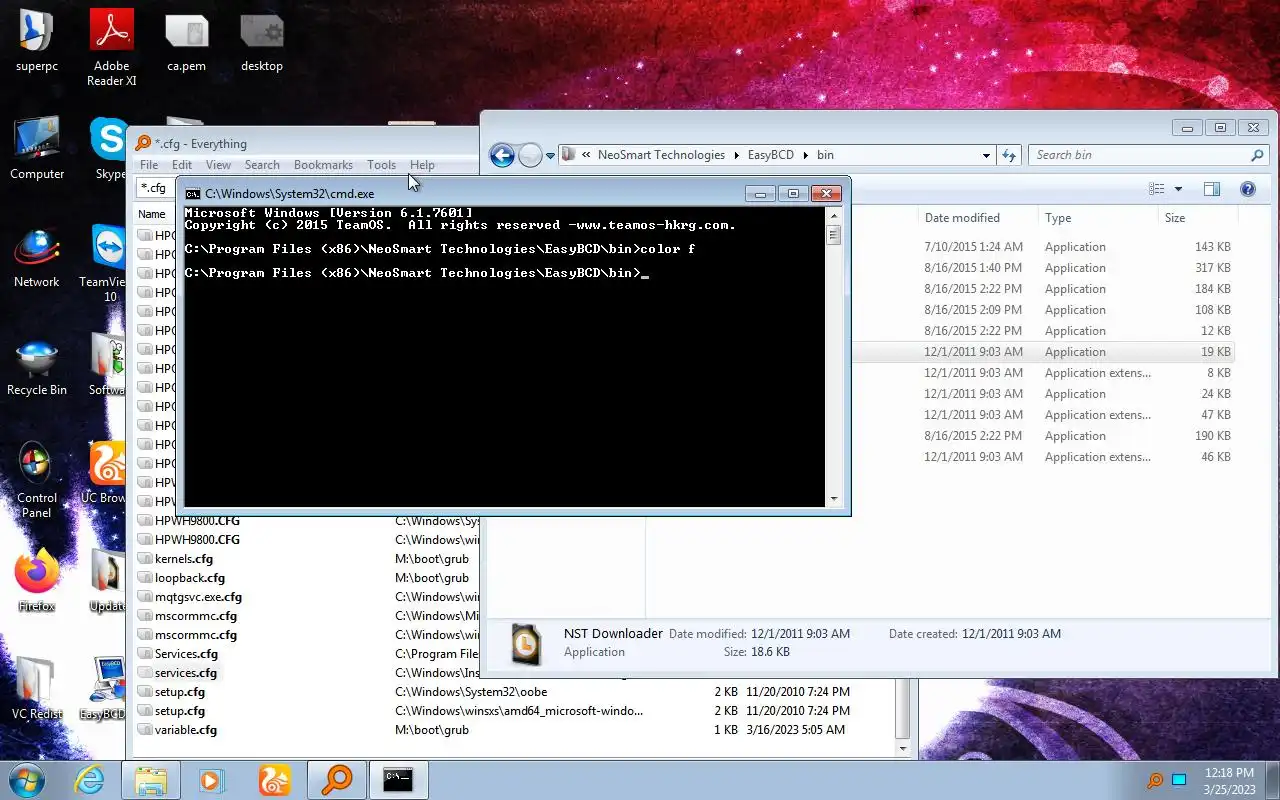This screenshot has height=800, width=1280.
Task: Open the Network desktop icon
Action: (37, 258)
